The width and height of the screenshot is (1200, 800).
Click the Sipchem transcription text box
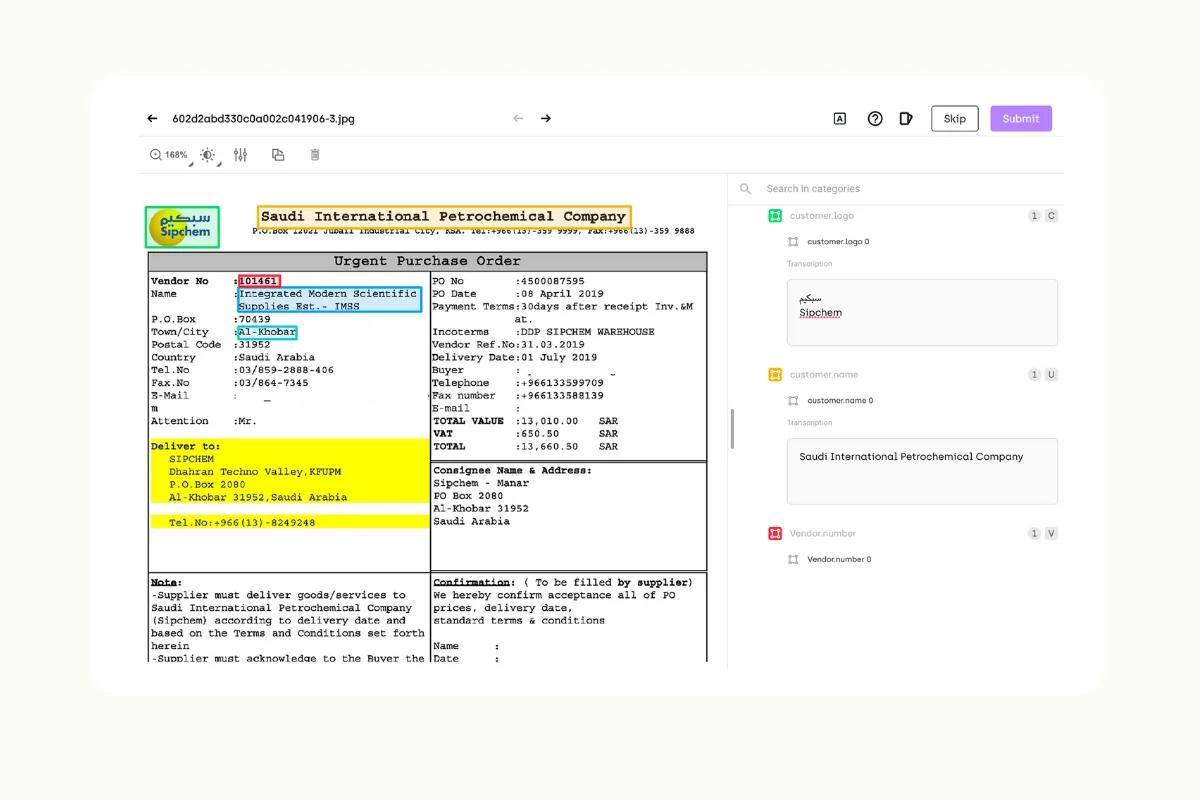[x=921, y=311]
